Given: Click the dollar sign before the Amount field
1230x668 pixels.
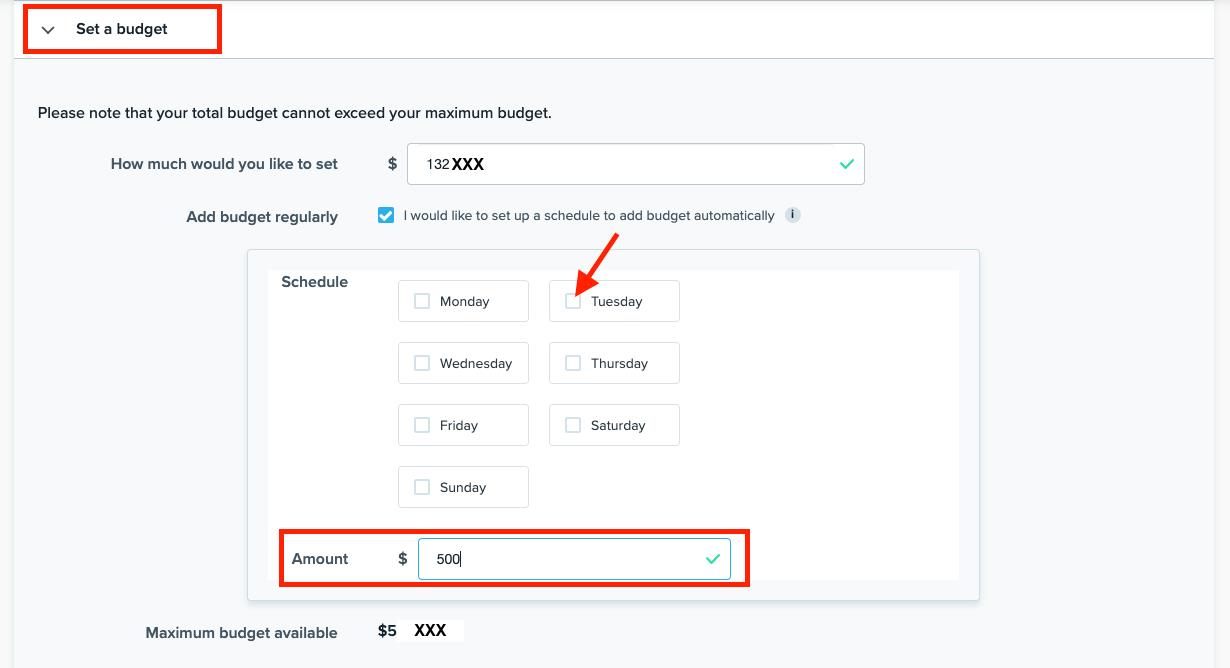Looking at the screenshot, I should point(402,559).
